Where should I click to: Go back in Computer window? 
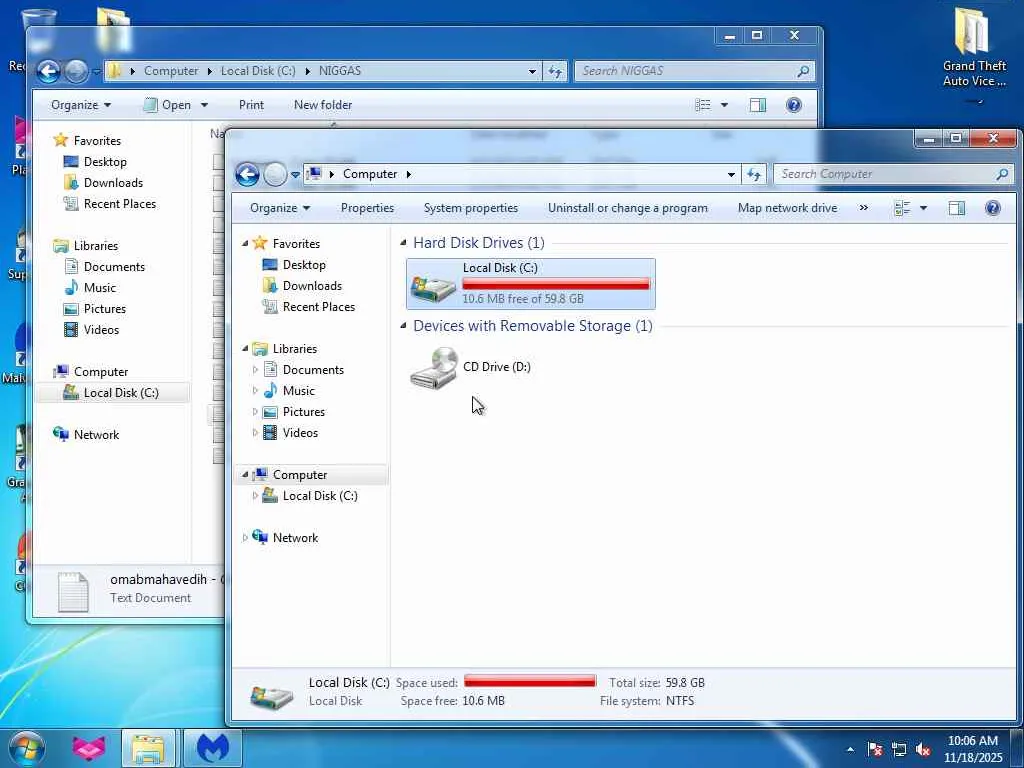(247, 174)
